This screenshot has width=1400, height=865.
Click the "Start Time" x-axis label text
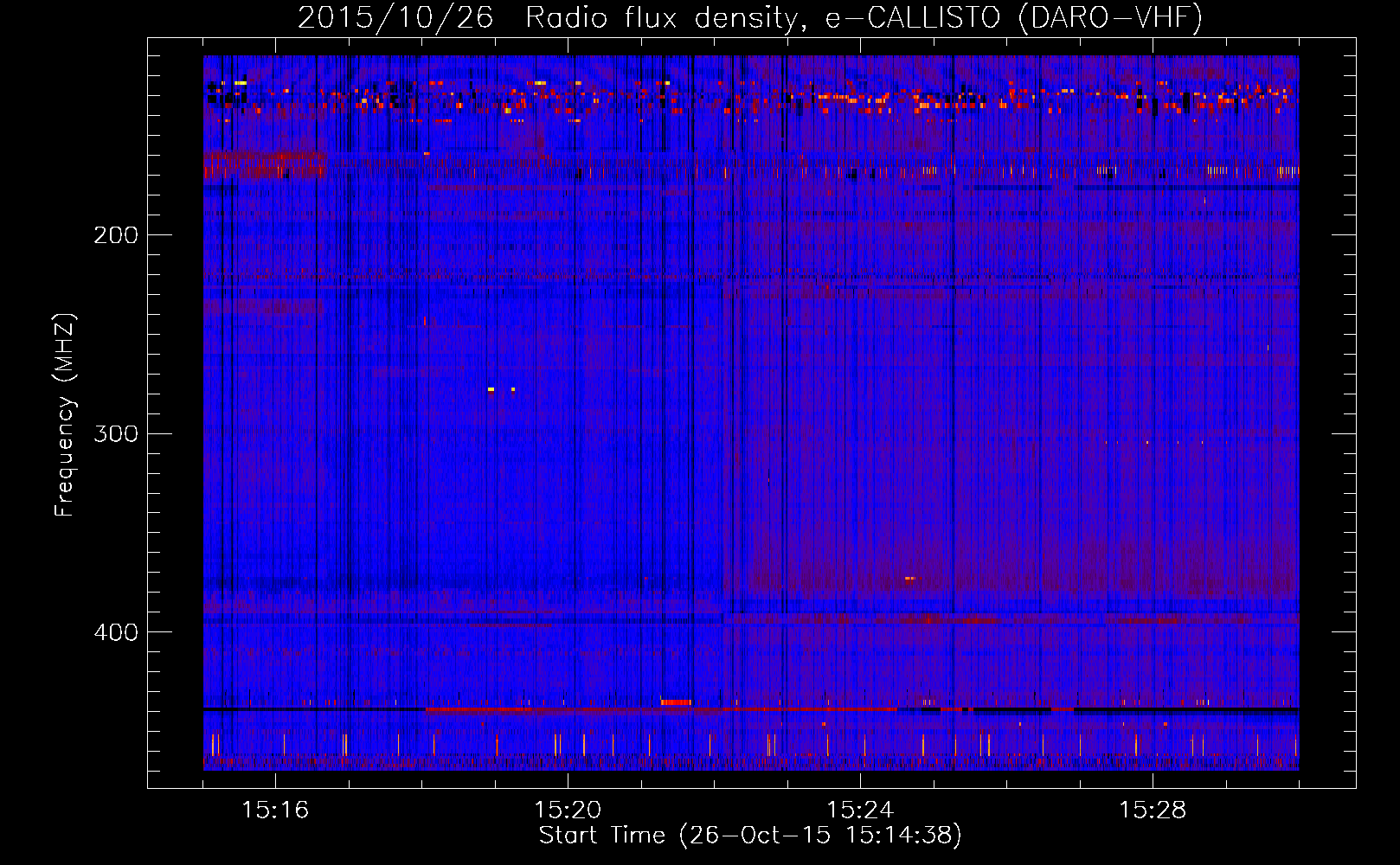tap(601, 836)
